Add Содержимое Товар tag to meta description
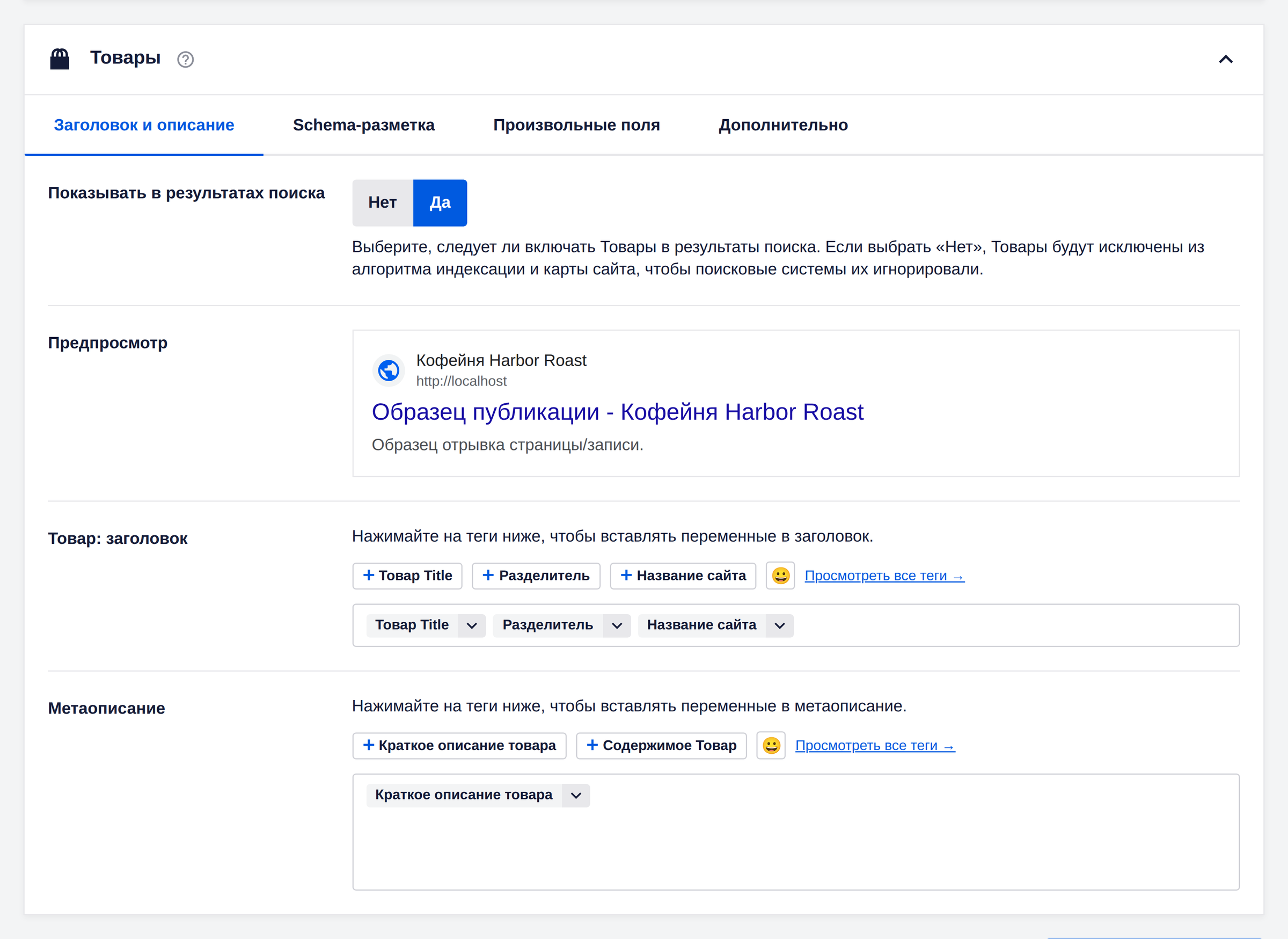 (661, 746)
